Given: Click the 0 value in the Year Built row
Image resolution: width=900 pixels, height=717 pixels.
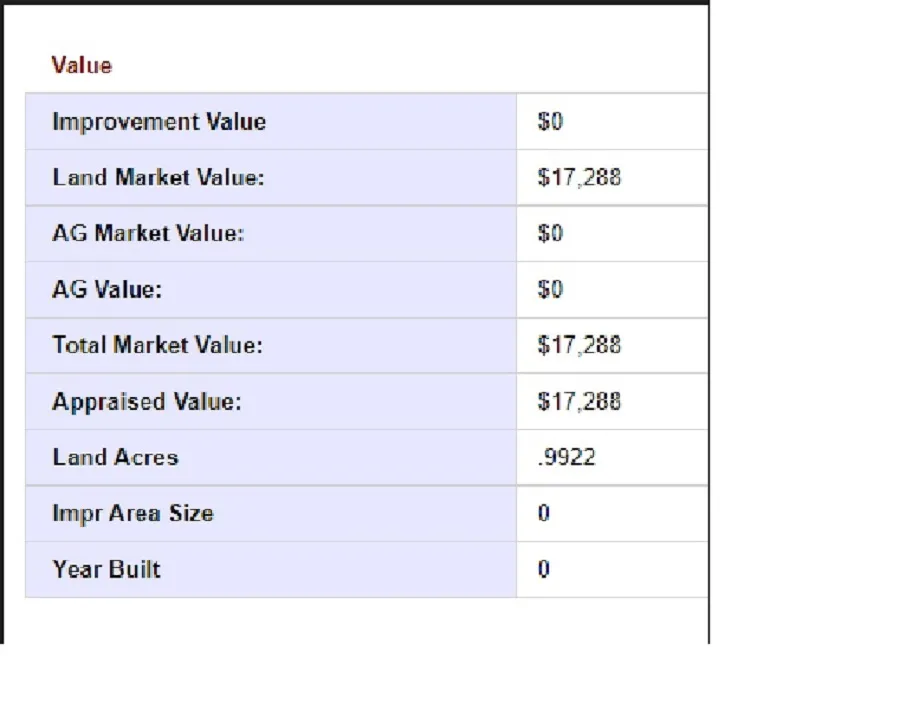Looking at the screenshot, I should point(544,570).
